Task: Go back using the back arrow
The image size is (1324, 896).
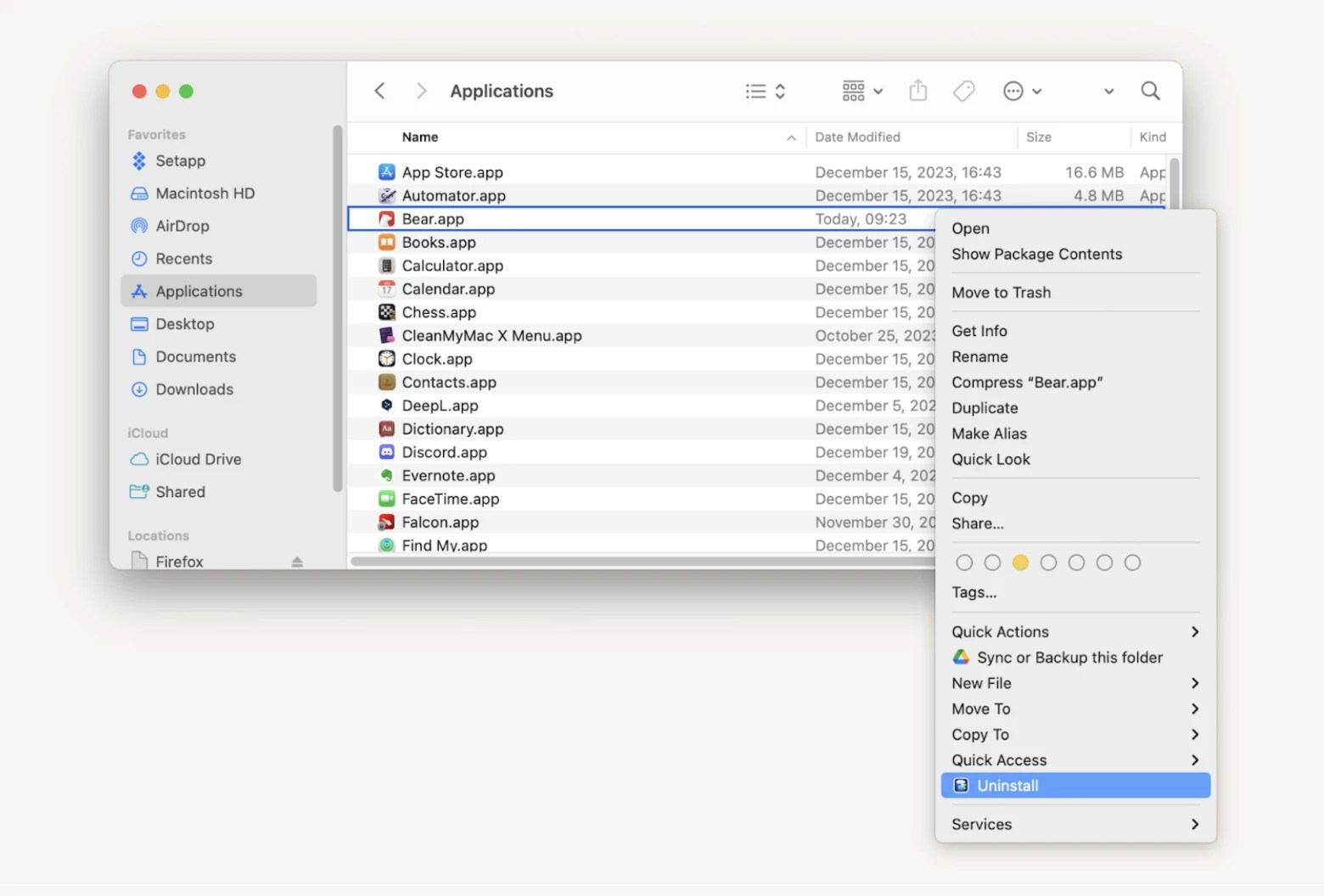Action: pos(379,91)
